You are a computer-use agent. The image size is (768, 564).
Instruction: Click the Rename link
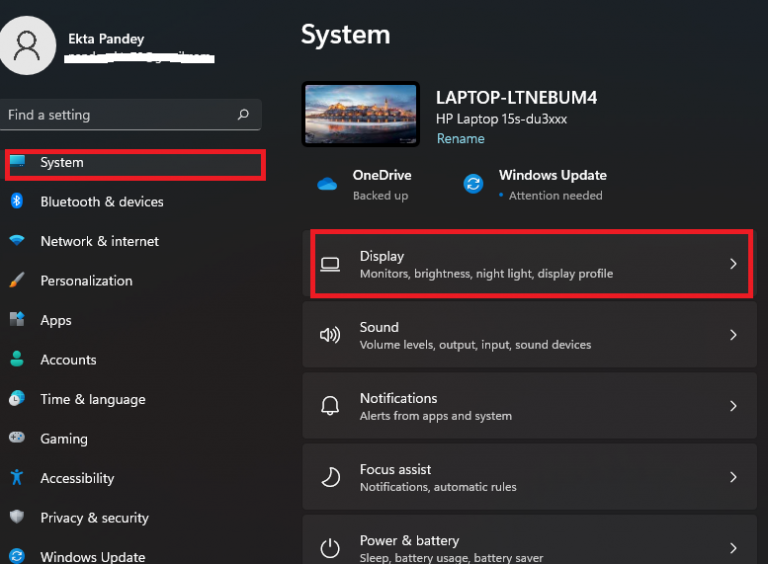[460, 139]
